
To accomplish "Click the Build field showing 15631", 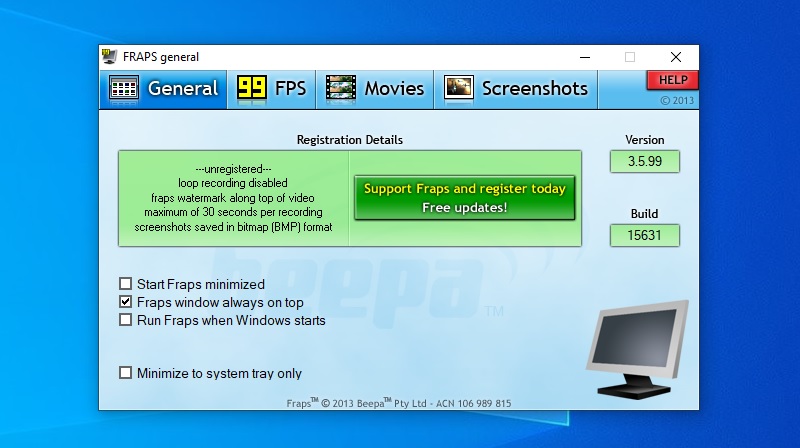I will (645, 235).
